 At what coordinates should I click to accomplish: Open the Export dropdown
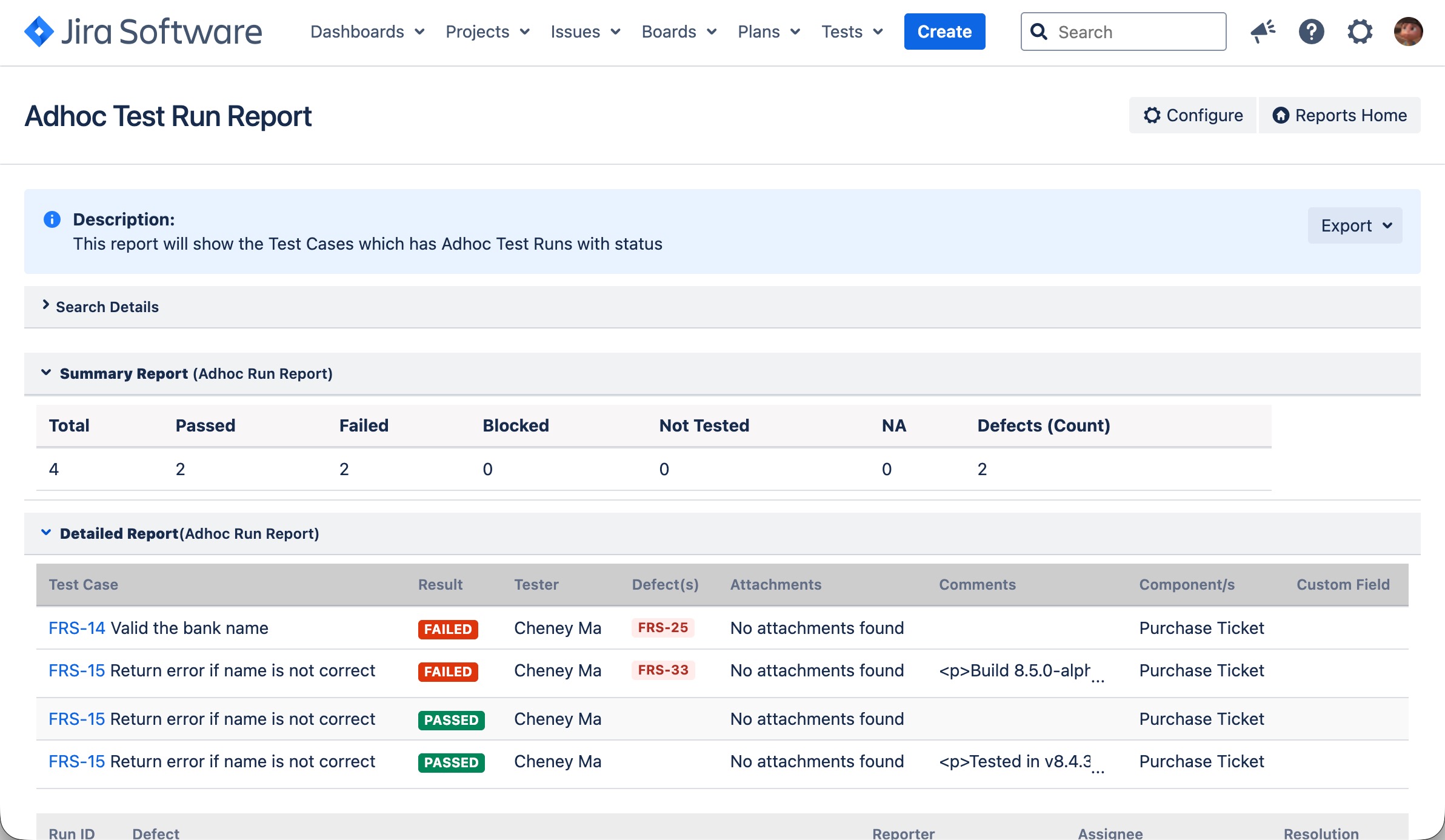(x=1355, y=225)
